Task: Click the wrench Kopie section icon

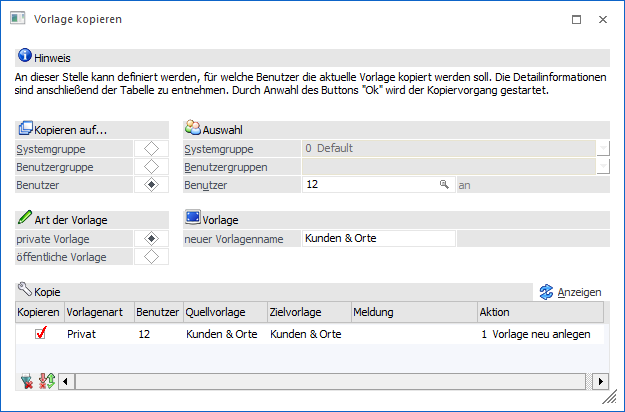Action: (x=25, y=290)
